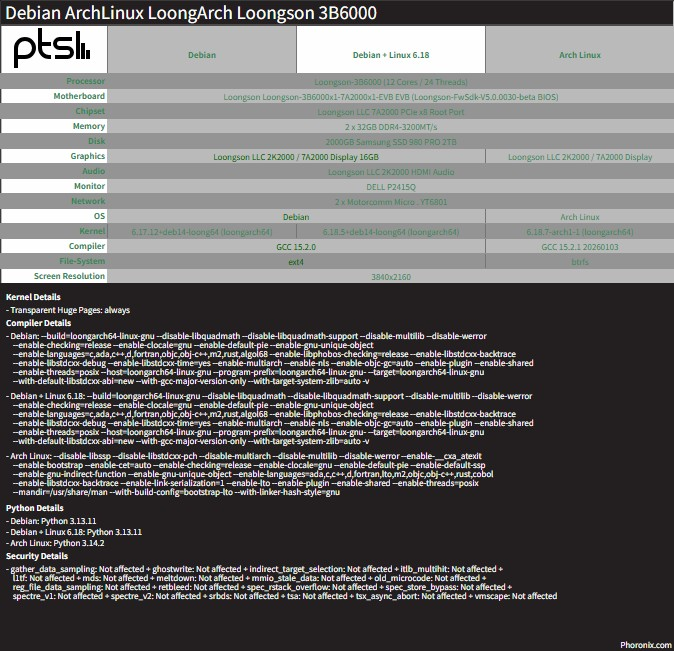Image resolution: width=674 pixels, height=651 pixels.
Task: Click the Arch Linux graphics value without 16GB
Action: (579, 157)
